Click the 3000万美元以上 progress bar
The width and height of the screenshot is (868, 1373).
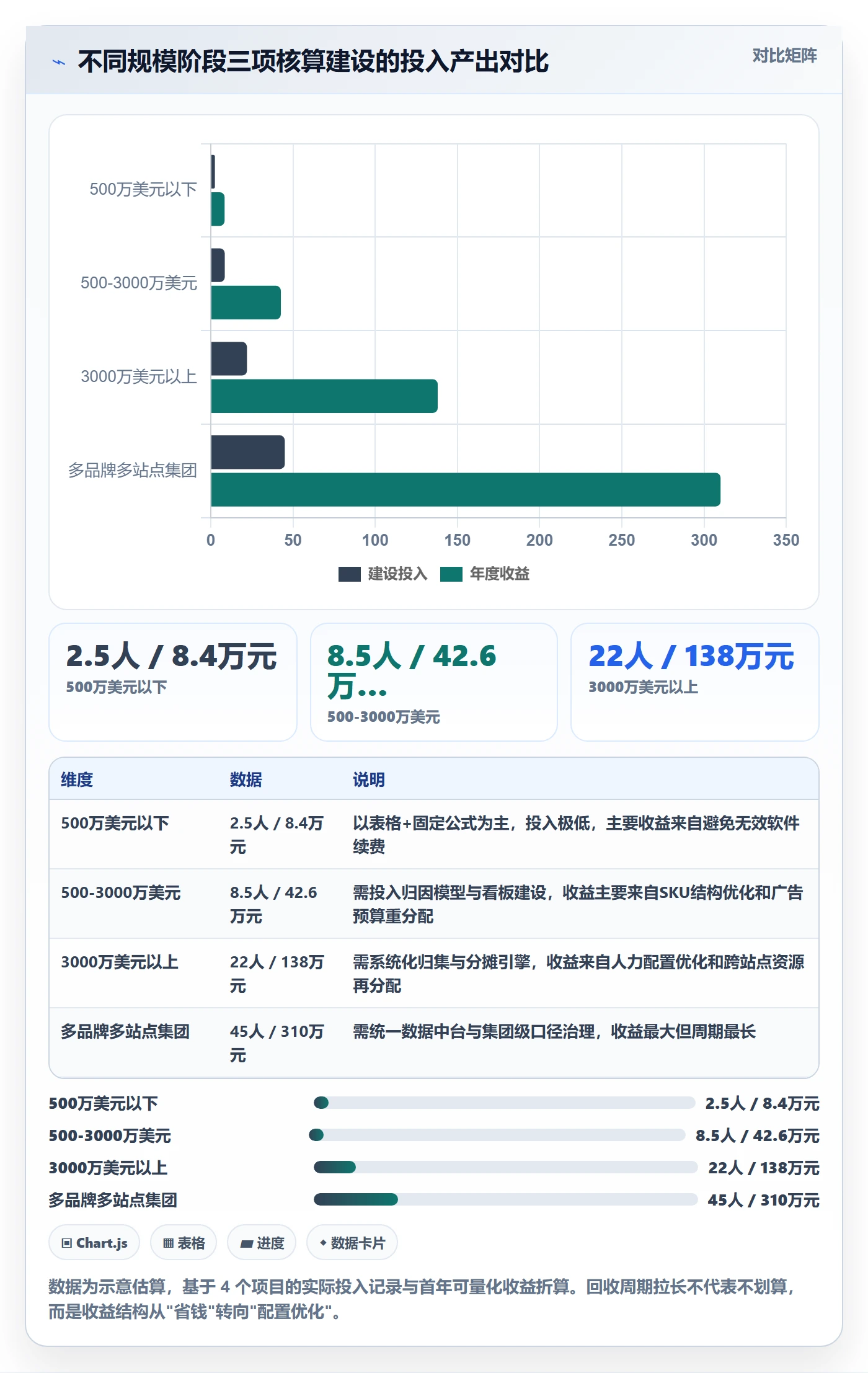point(506,1167)
